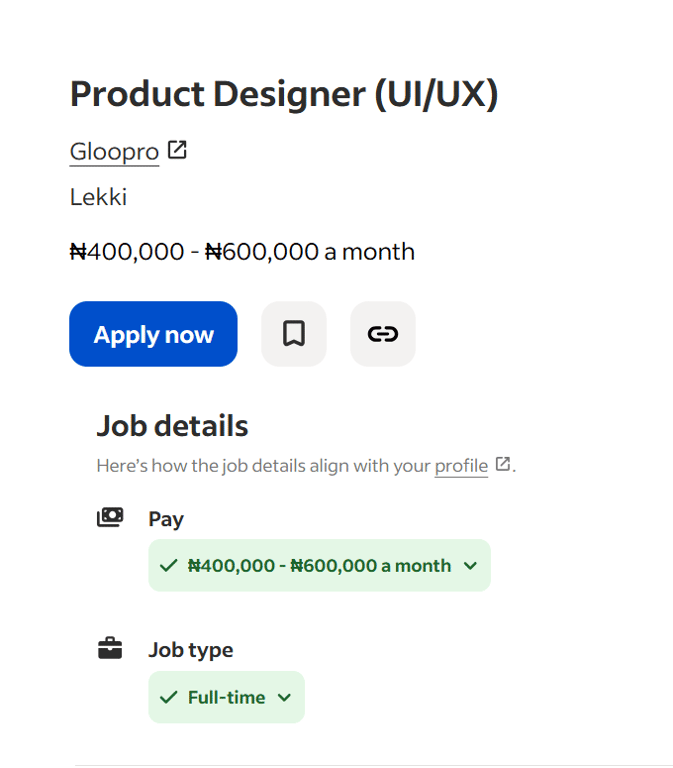Open the Gloopro company link
The width and height of the screenshot is (673, 768).
tap(114, 152)
